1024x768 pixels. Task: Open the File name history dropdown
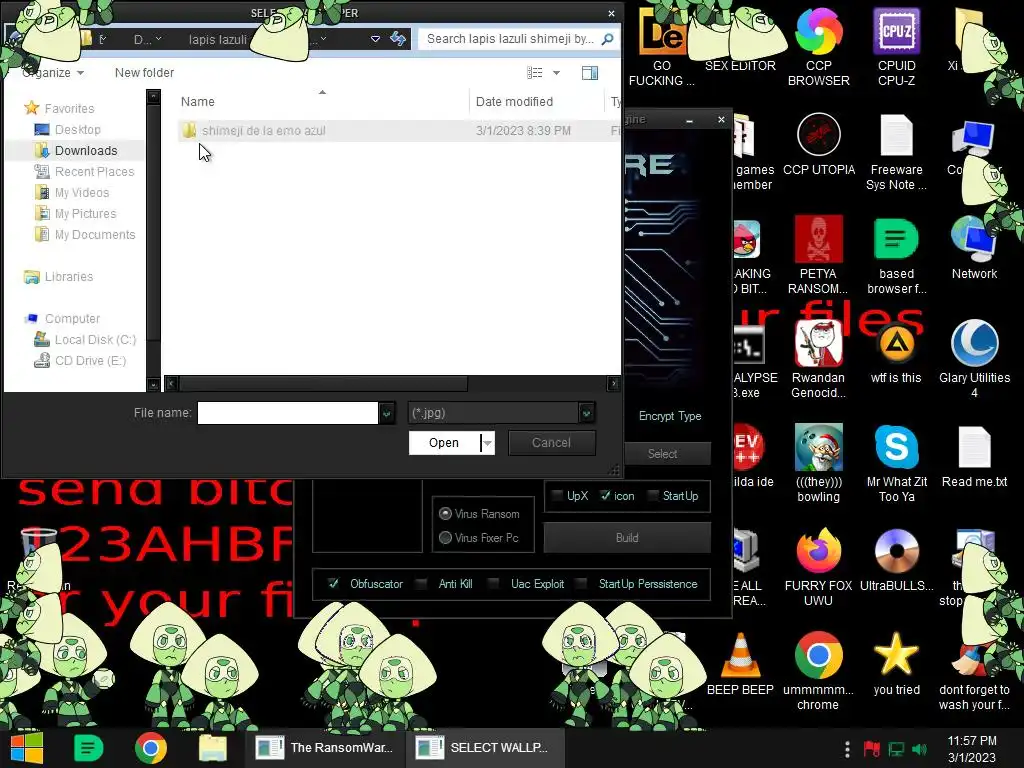(x=387, y=413)
